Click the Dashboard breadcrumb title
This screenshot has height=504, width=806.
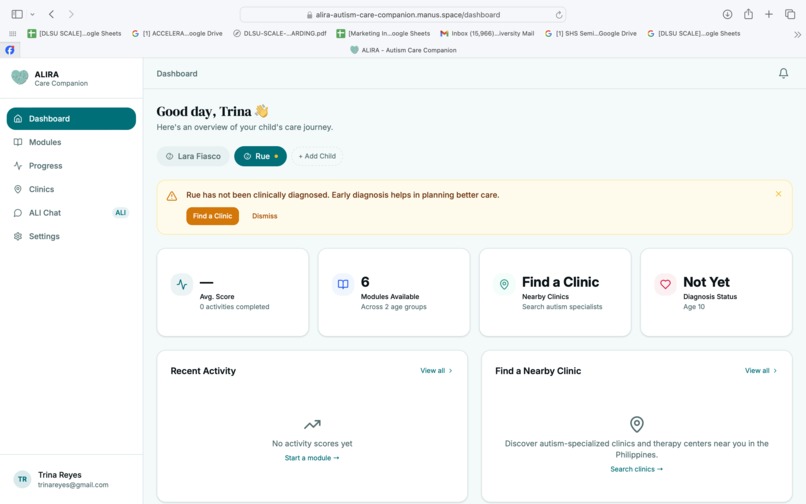pos(177,74)
